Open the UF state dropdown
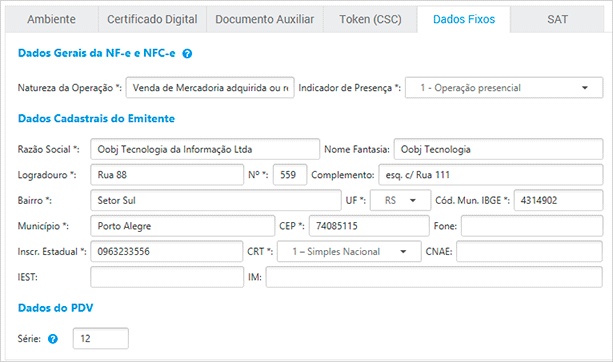 coord(400,201)
